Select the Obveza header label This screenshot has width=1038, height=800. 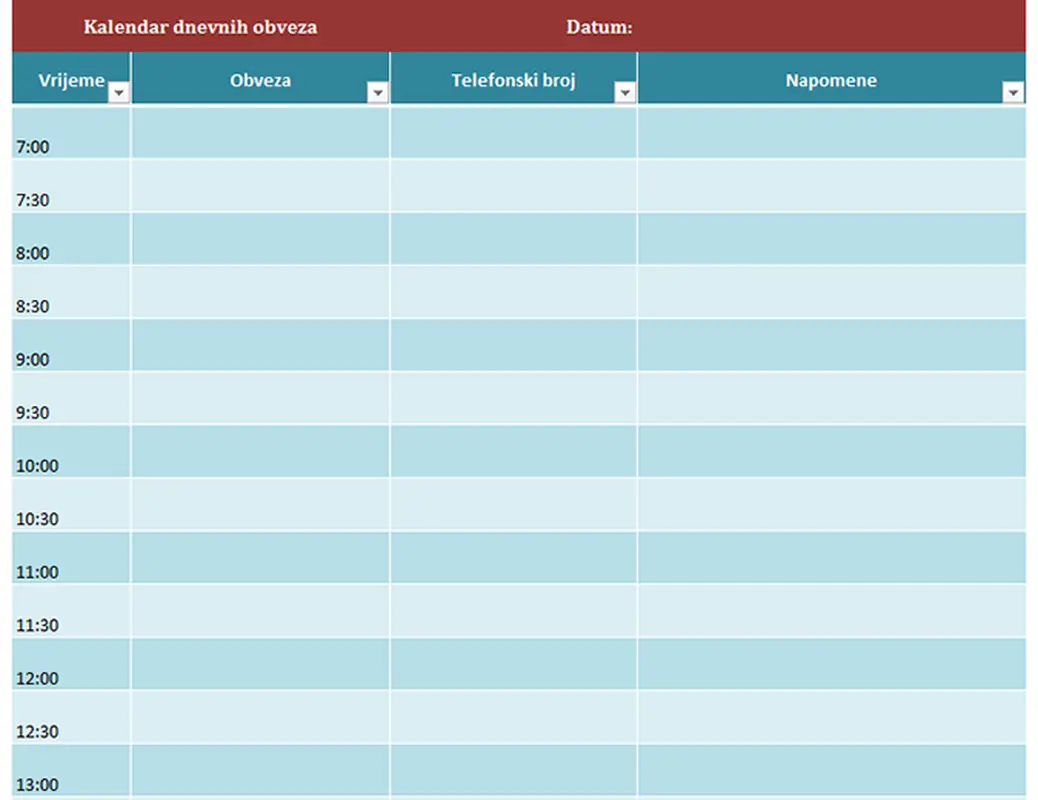click(x=260, y=80)
